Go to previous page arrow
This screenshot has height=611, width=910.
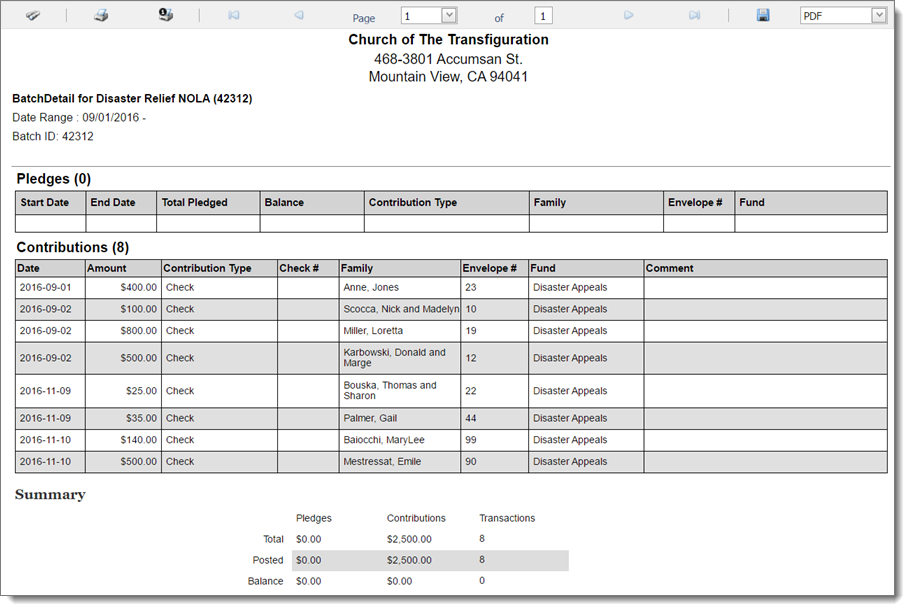point(298,16)
